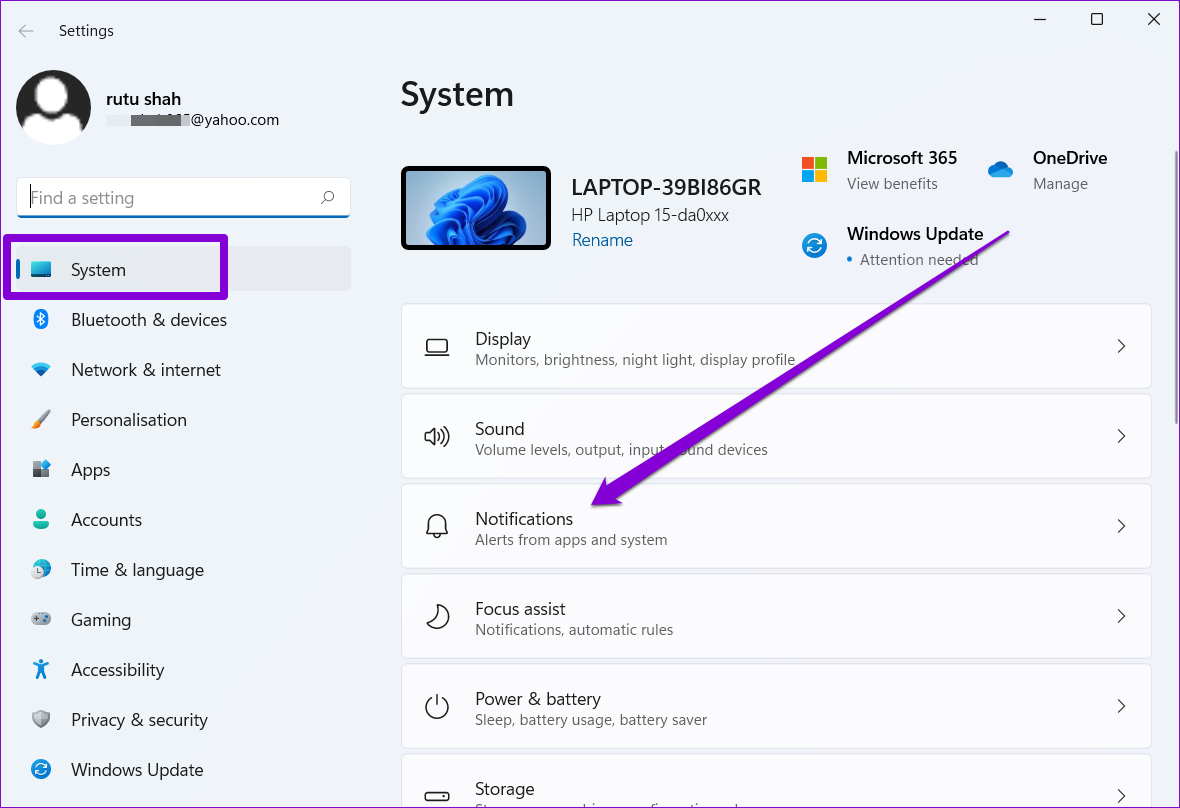The image size is (1180, 808).
Task: Click the System page heading
Action: tap(457, 95)
